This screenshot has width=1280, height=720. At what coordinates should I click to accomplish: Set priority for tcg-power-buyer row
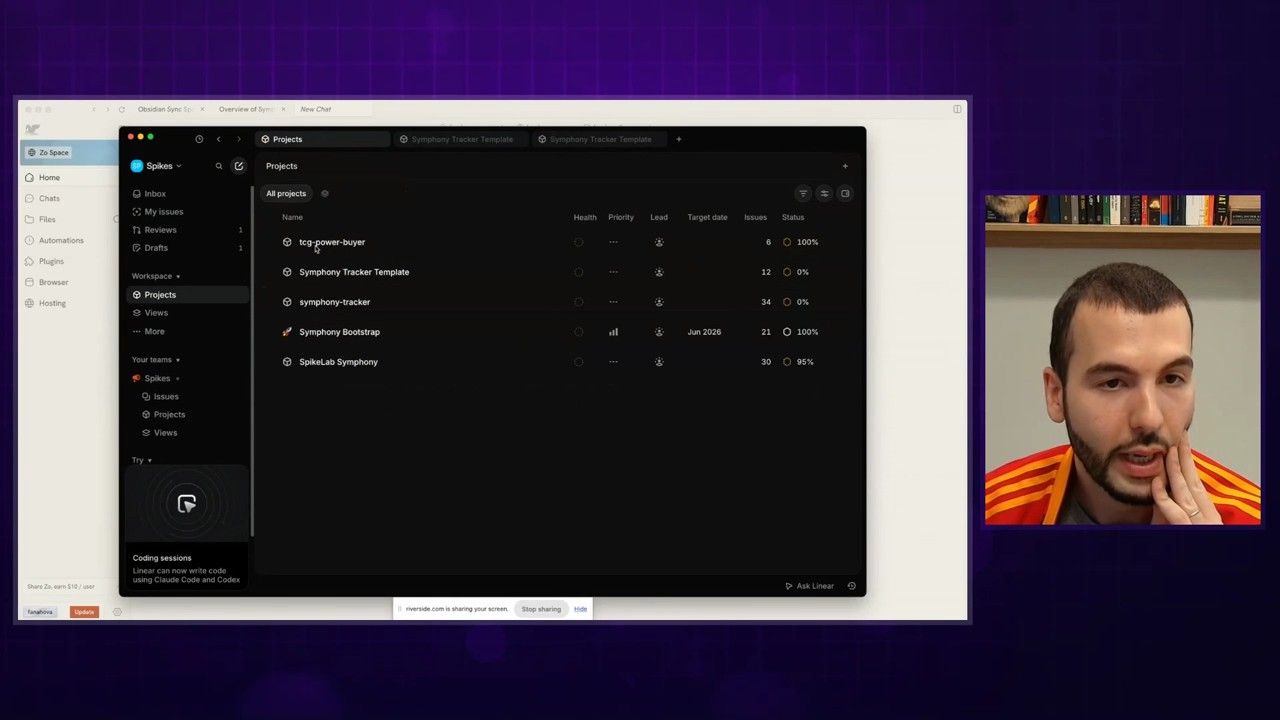(x=613, y=242)
